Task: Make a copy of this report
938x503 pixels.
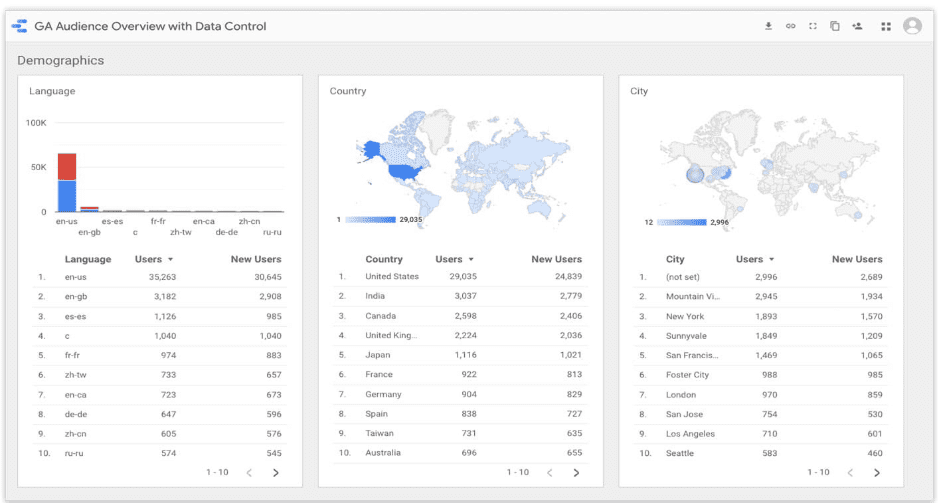Action: pyautogui.click(x=835, y=26)
